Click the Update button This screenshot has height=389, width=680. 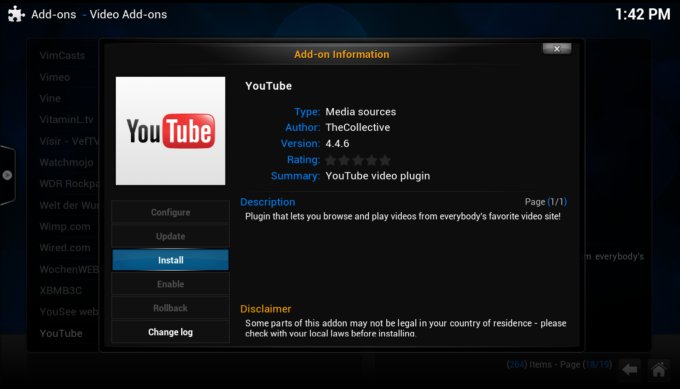tap(170, 236)
